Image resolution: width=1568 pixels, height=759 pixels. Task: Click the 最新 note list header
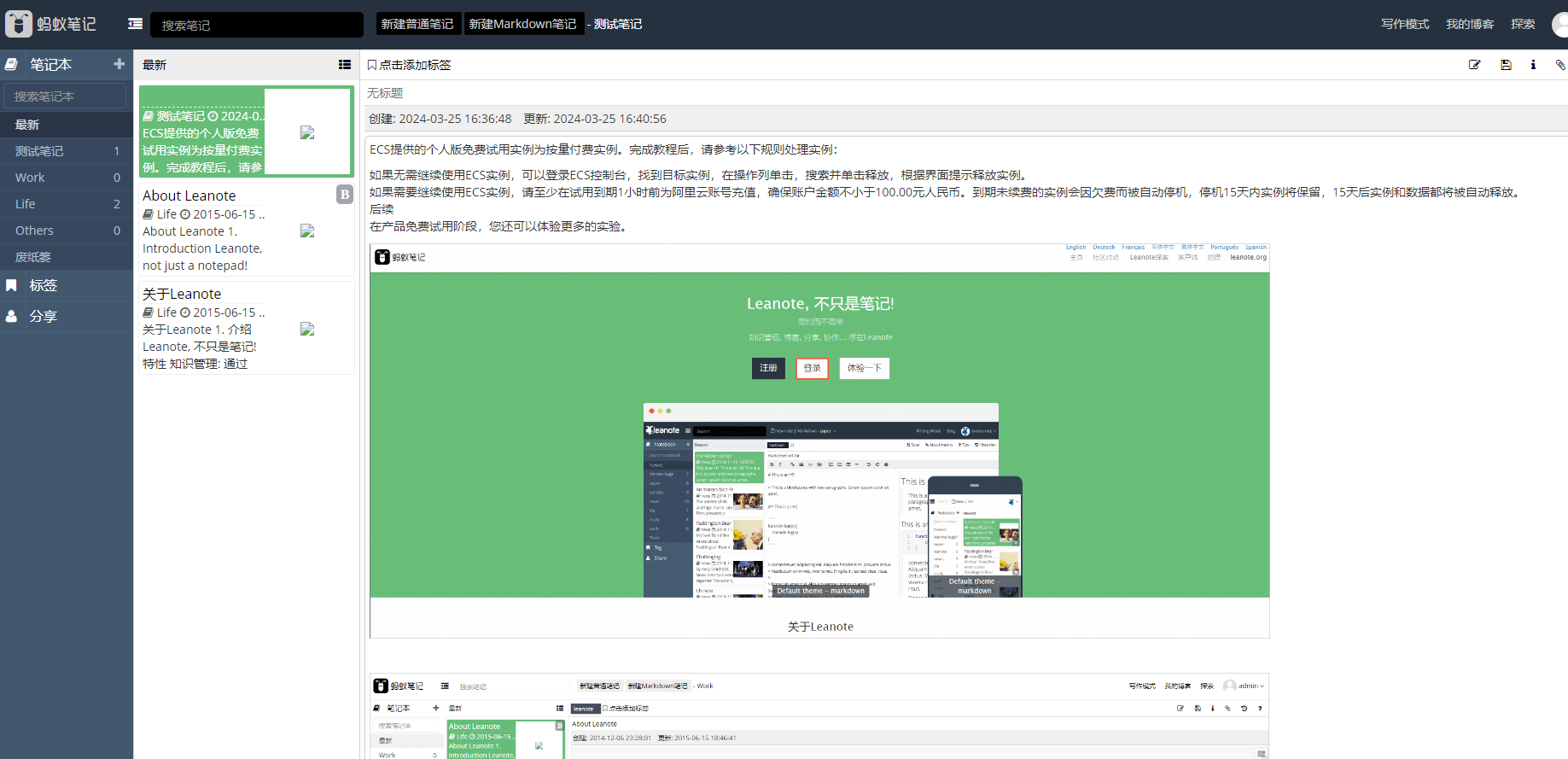(x=154, y=65)
